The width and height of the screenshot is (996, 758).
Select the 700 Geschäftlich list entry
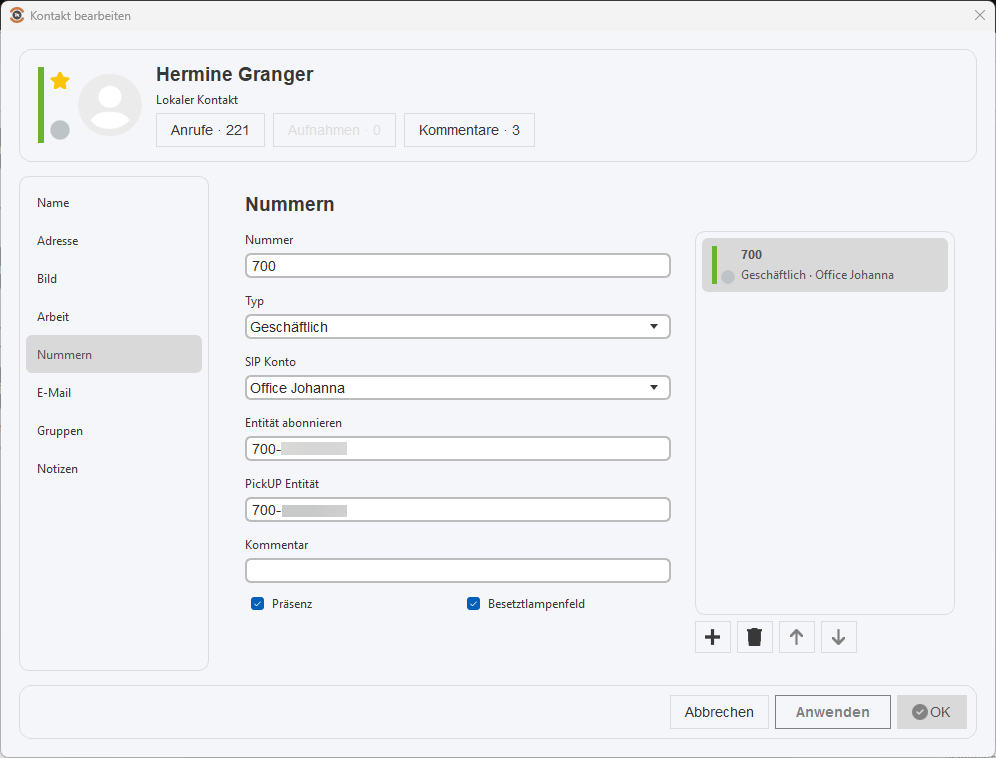[824, 265]
